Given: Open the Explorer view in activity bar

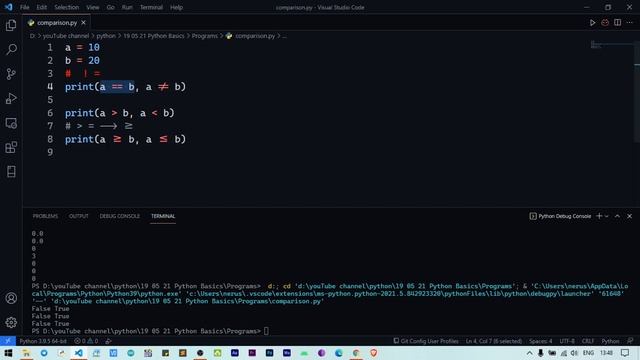Looking at the screenshot, I should point(11,25).
